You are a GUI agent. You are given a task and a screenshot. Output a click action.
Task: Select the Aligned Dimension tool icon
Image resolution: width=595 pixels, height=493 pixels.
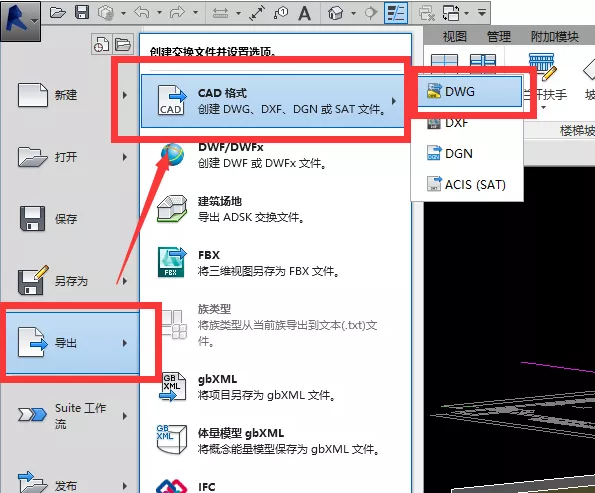[257, 14]
